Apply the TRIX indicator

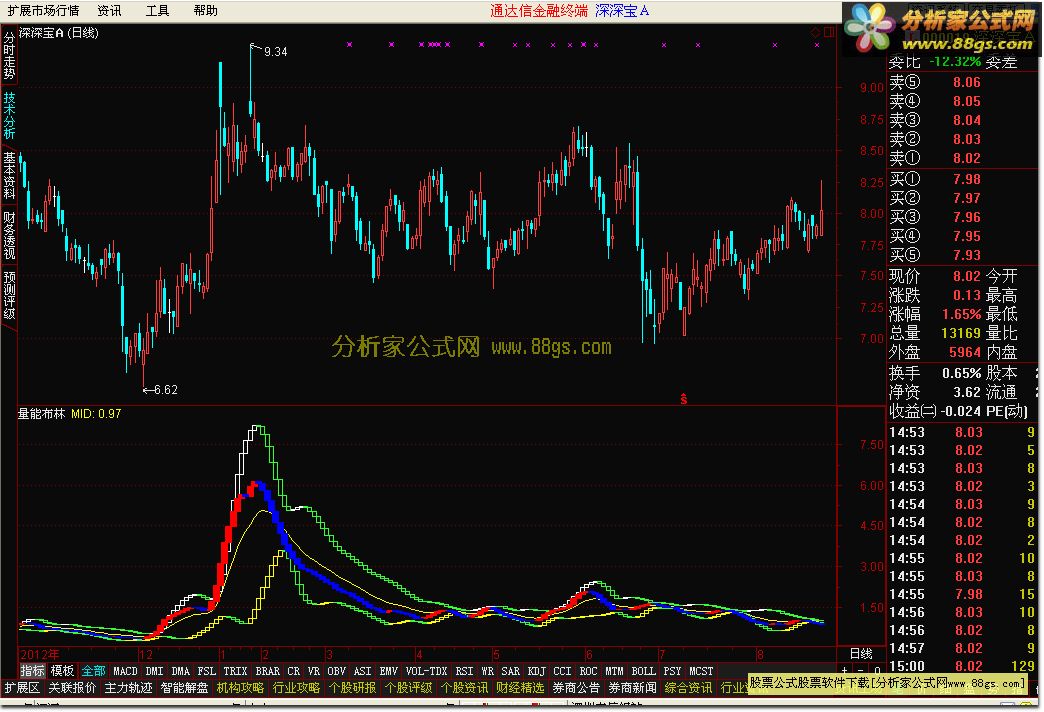[235, 671]
